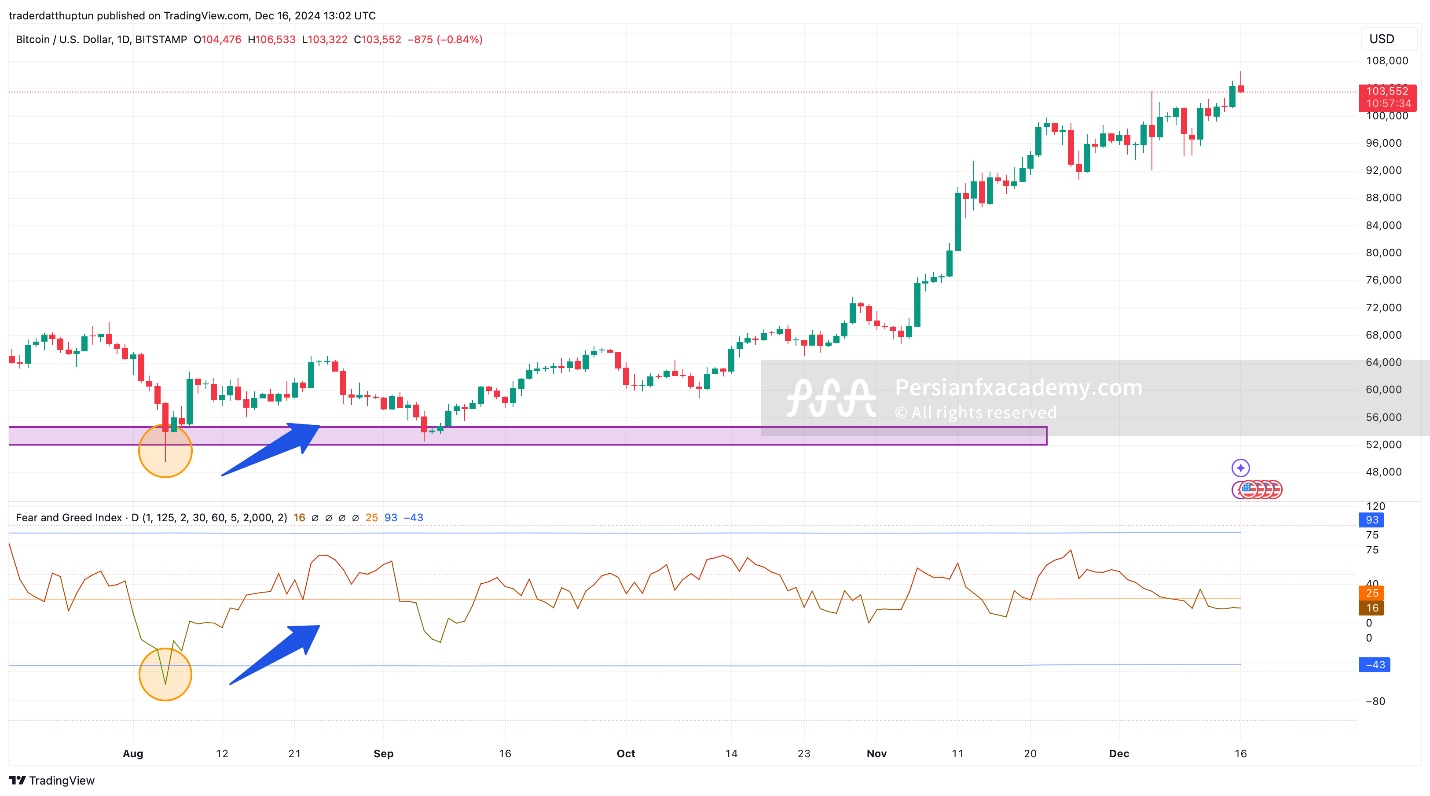
Task: Click the brown 16 tag on indicator scale
Action: point(1372,607)
